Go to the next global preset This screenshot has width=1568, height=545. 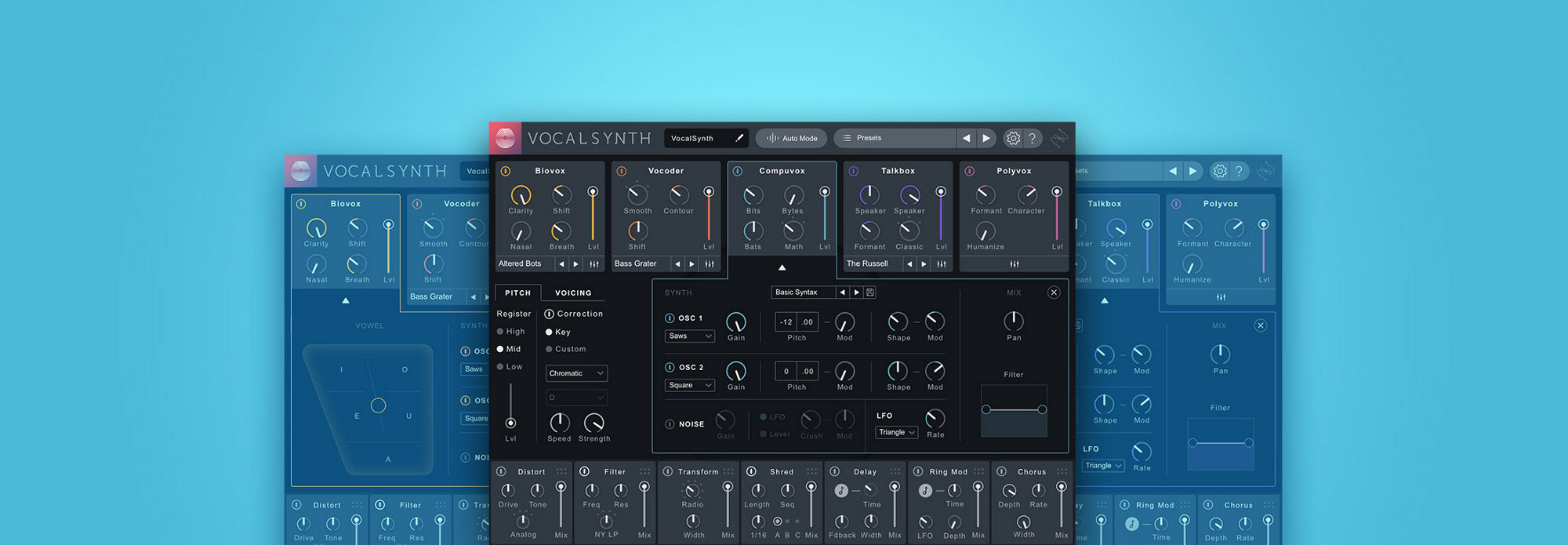pyautogui.click(x=986, y=138)
